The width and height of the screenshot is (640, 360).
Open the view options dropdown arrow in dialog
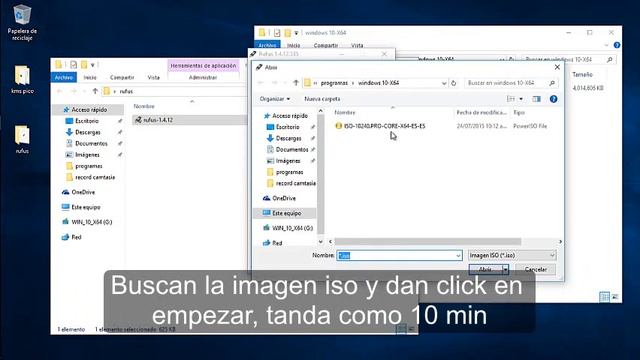[521, 99]
